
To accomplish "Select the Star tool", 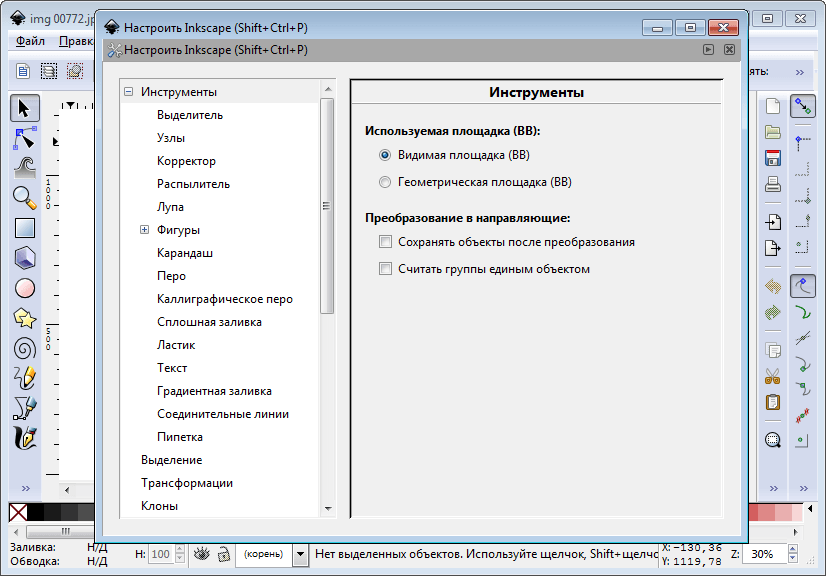I will click(24, 318).
